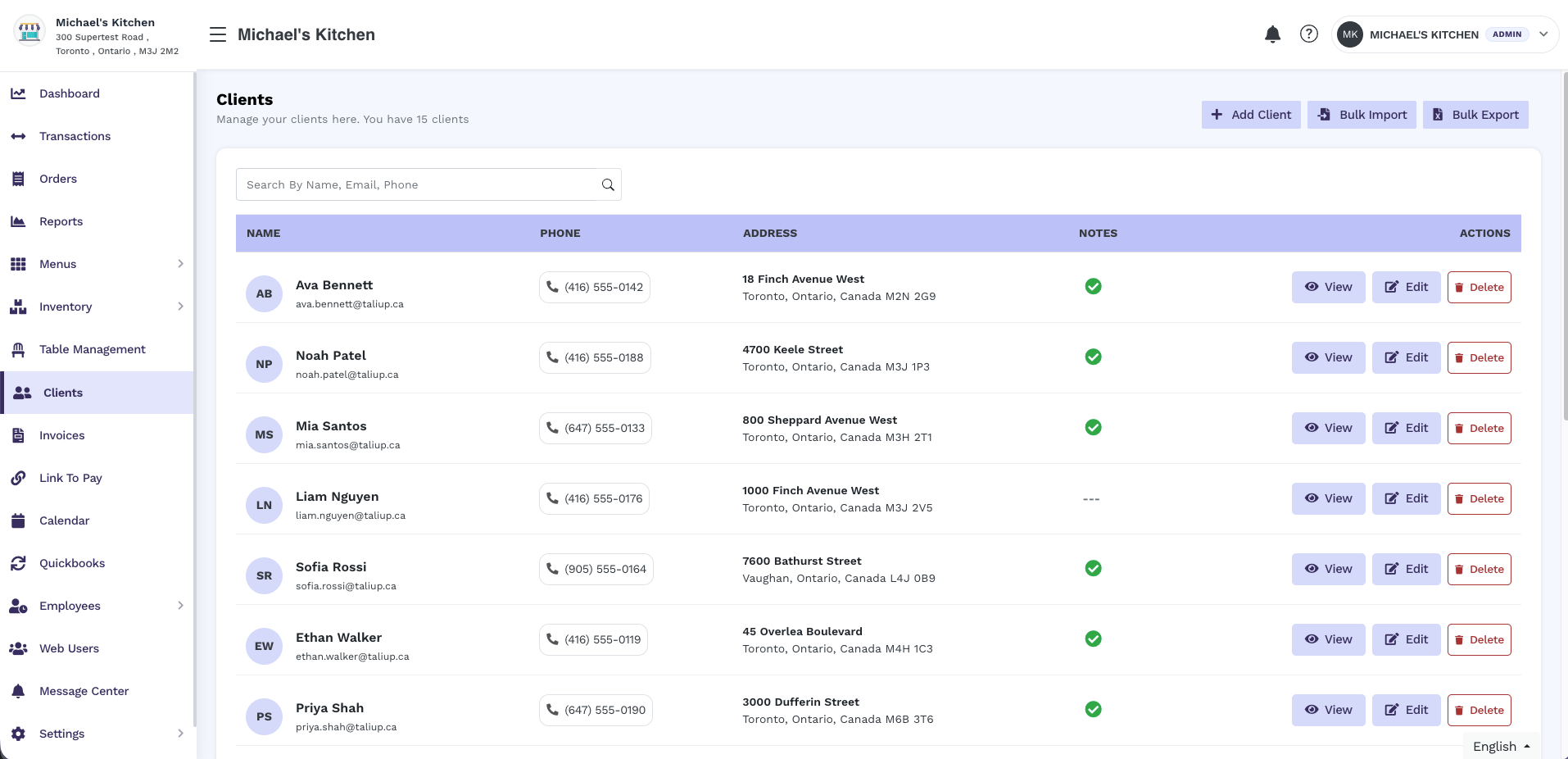Viewport: 1568px width, 759px height.
Task: Click the ADDRESS column header
Action: pyautogui.click(x=769, y=234)
